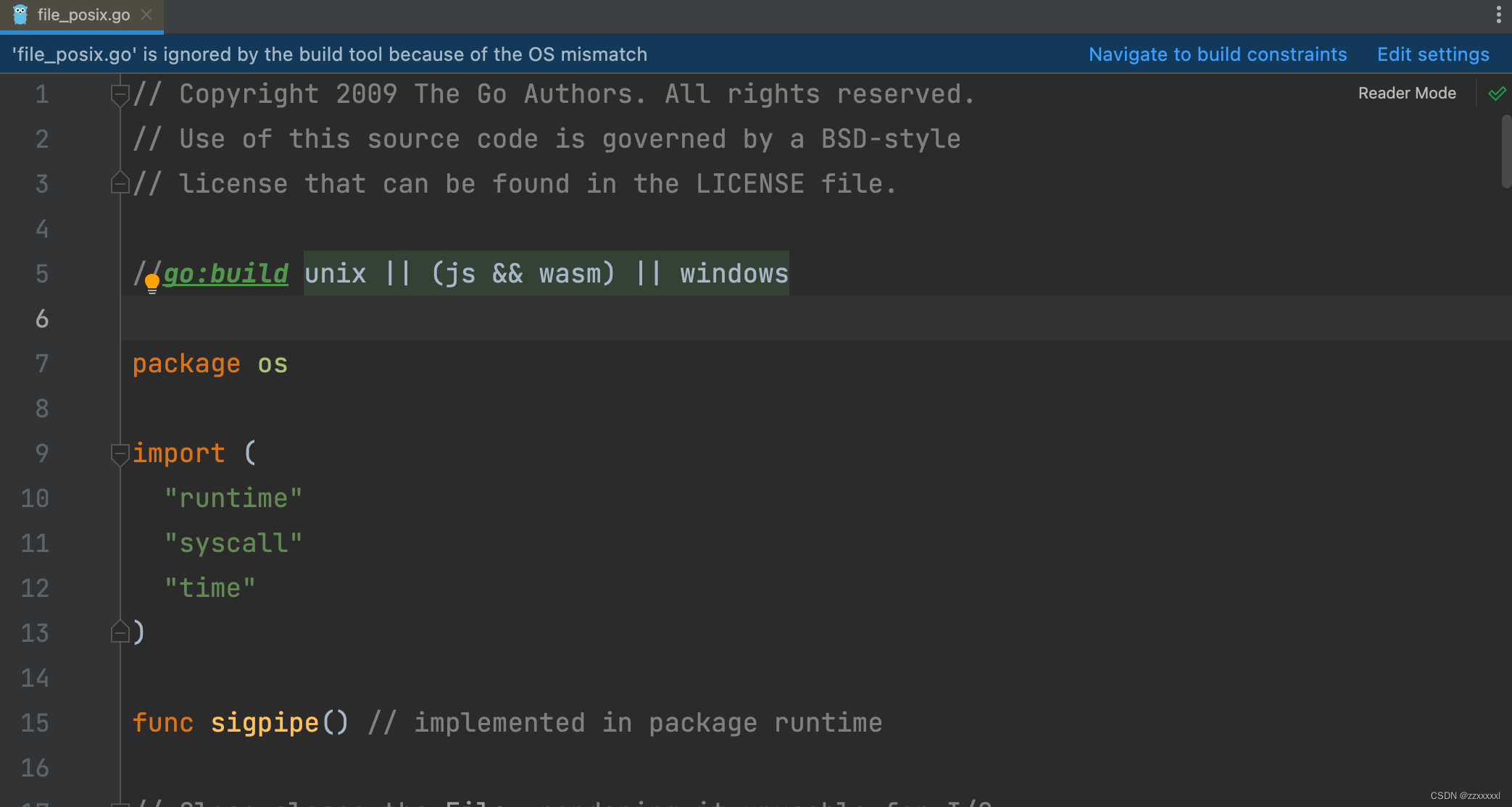Collapse the copyright comment fold at line 1
Screen dimensions: 1512x807
(120, 94)
